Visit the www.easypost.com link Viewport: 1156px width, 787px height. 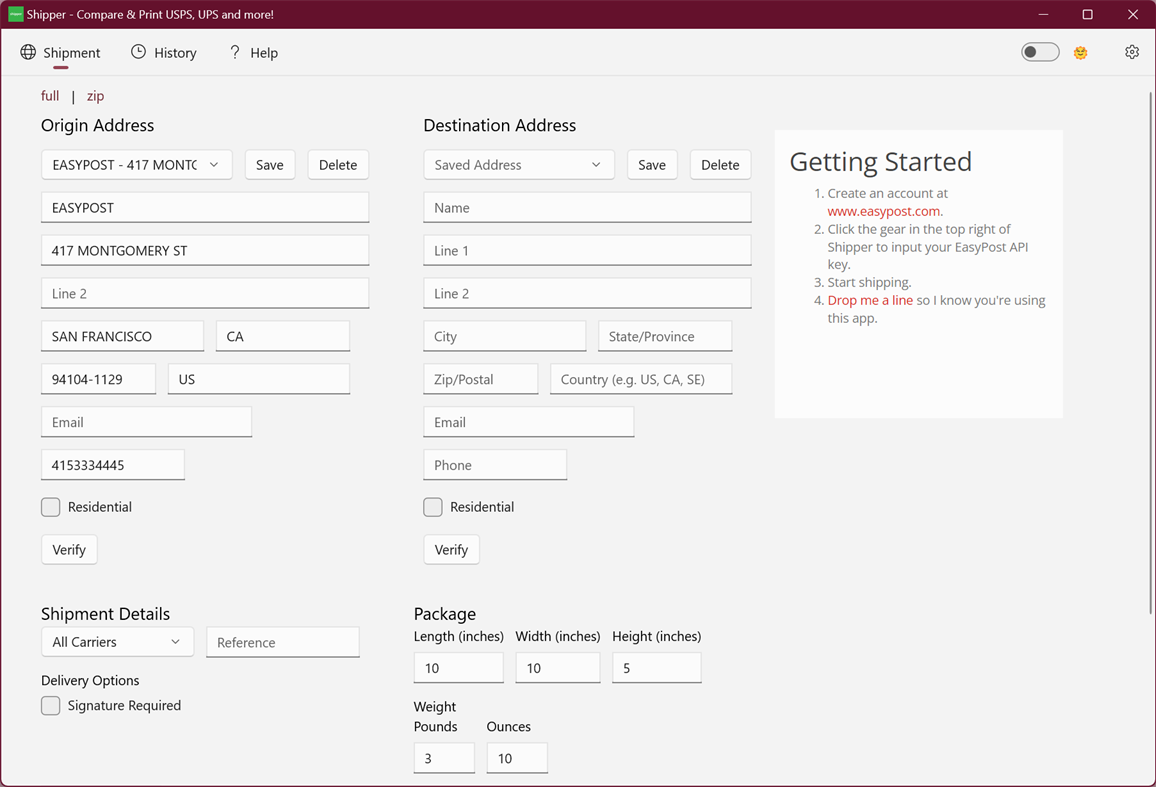(884, 211)
